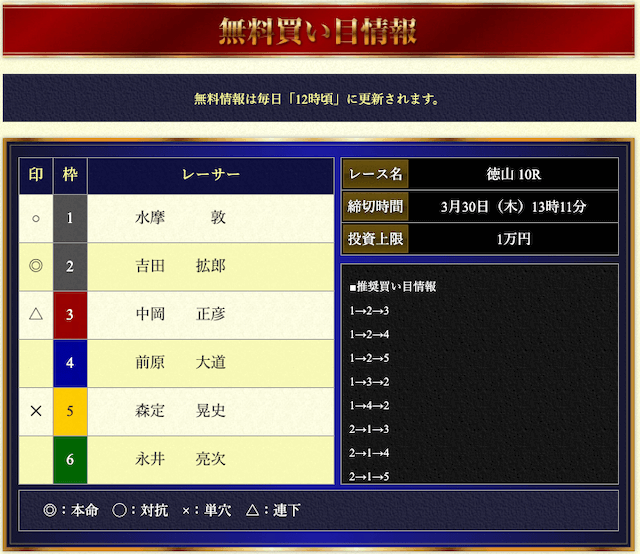This screenshot has height=554, width=640.
Task: Click the 無料買い目情報 title banner
Action: point(318,31)
